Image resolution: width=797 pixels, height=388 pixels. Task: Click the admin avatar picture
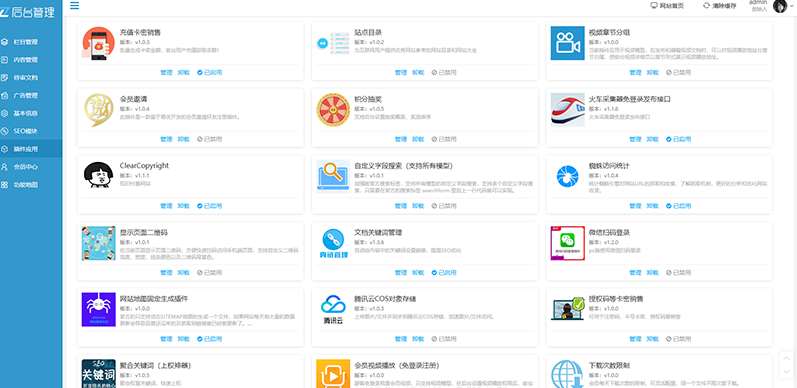coord(780,6)
